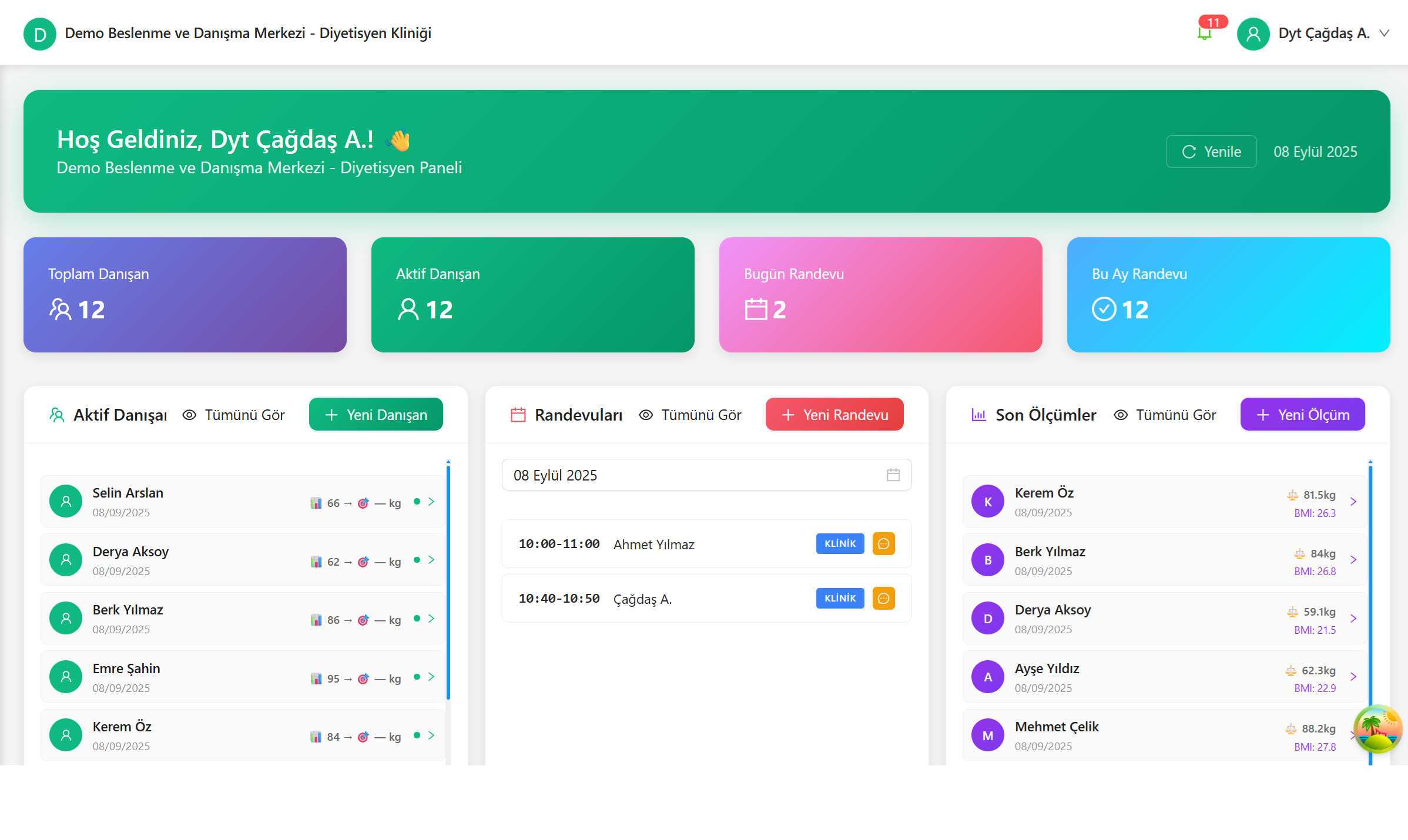Click the eye icon next to Son Ölçümler Tümünü Gör
This screenshot has width=1408, height=840.
pyautogui.click(x=1121, y=415)
